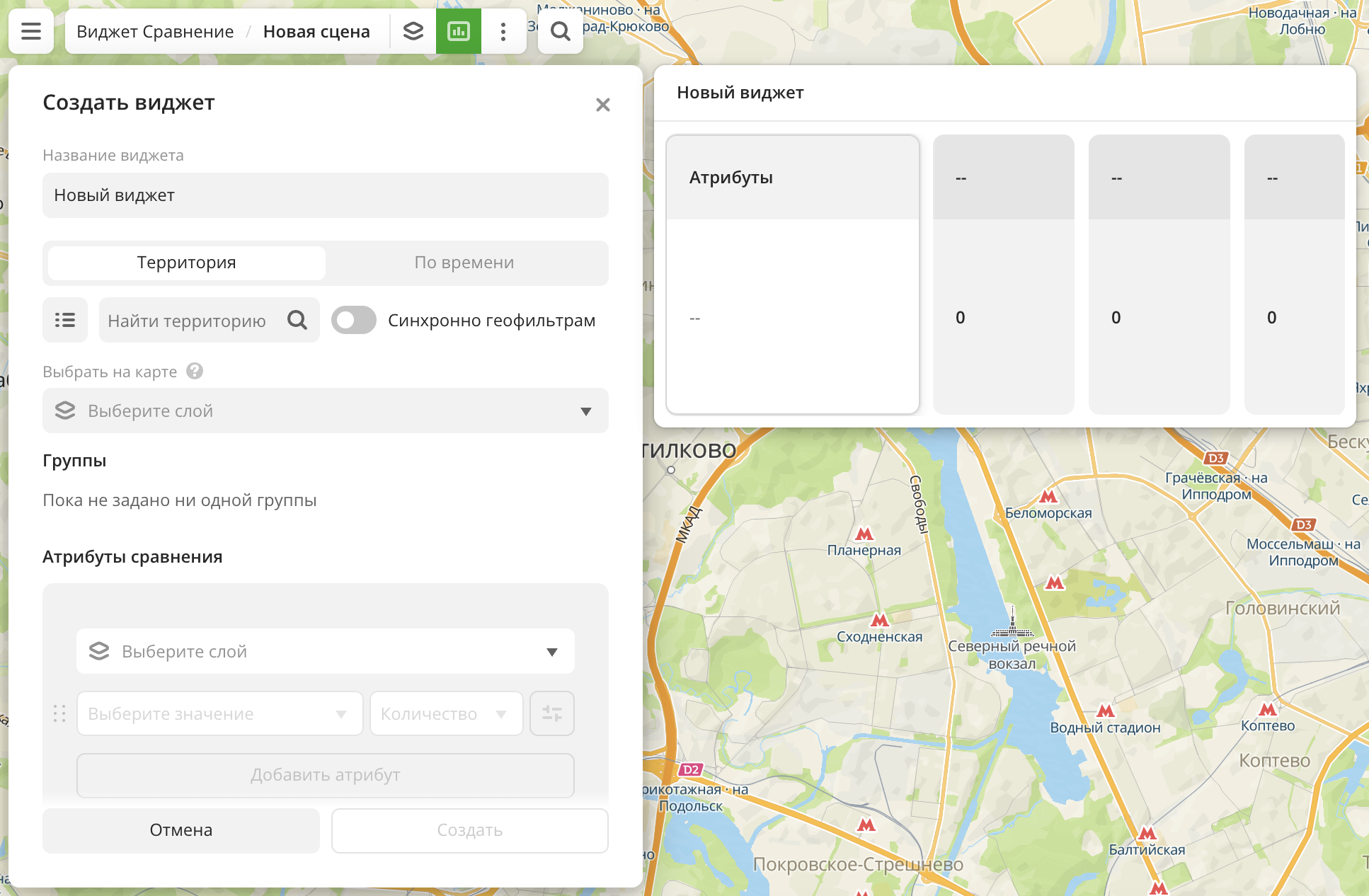Click the Добавить атрибут button
This screenshot has height=896, width=1369.
pos(326,775)
